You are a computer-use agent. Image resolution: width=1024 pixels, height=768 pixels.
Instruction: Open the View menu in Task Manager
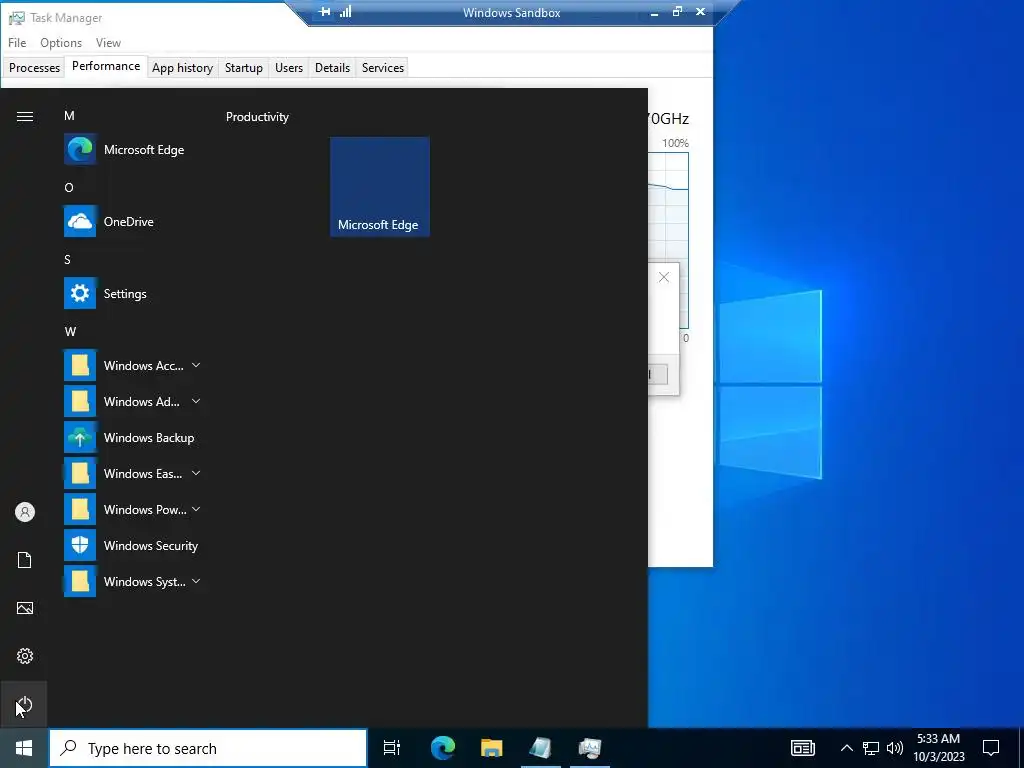[x=108, y=42]
